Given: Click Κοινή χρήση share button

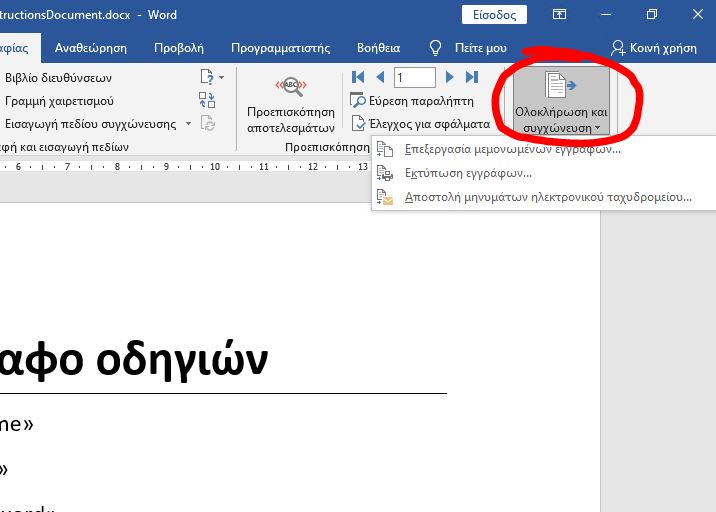Looking at the screenshot, I should 655,47.
